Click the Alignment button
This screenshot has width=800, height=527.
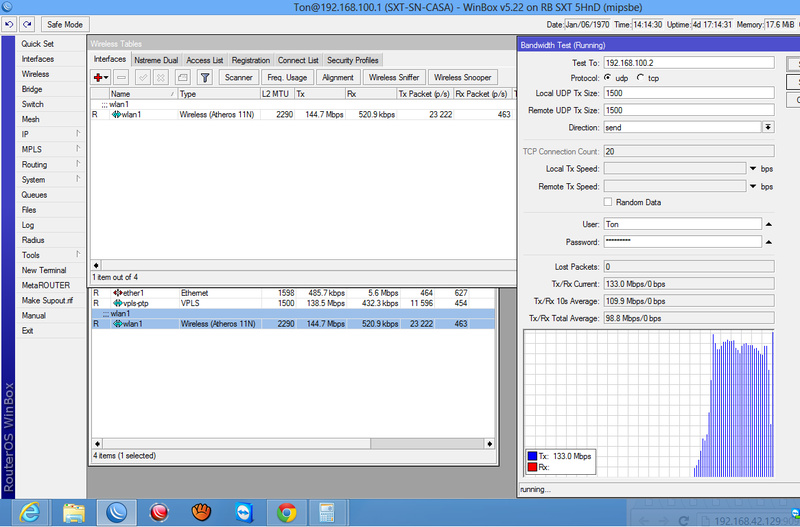(x=338, y=78)
